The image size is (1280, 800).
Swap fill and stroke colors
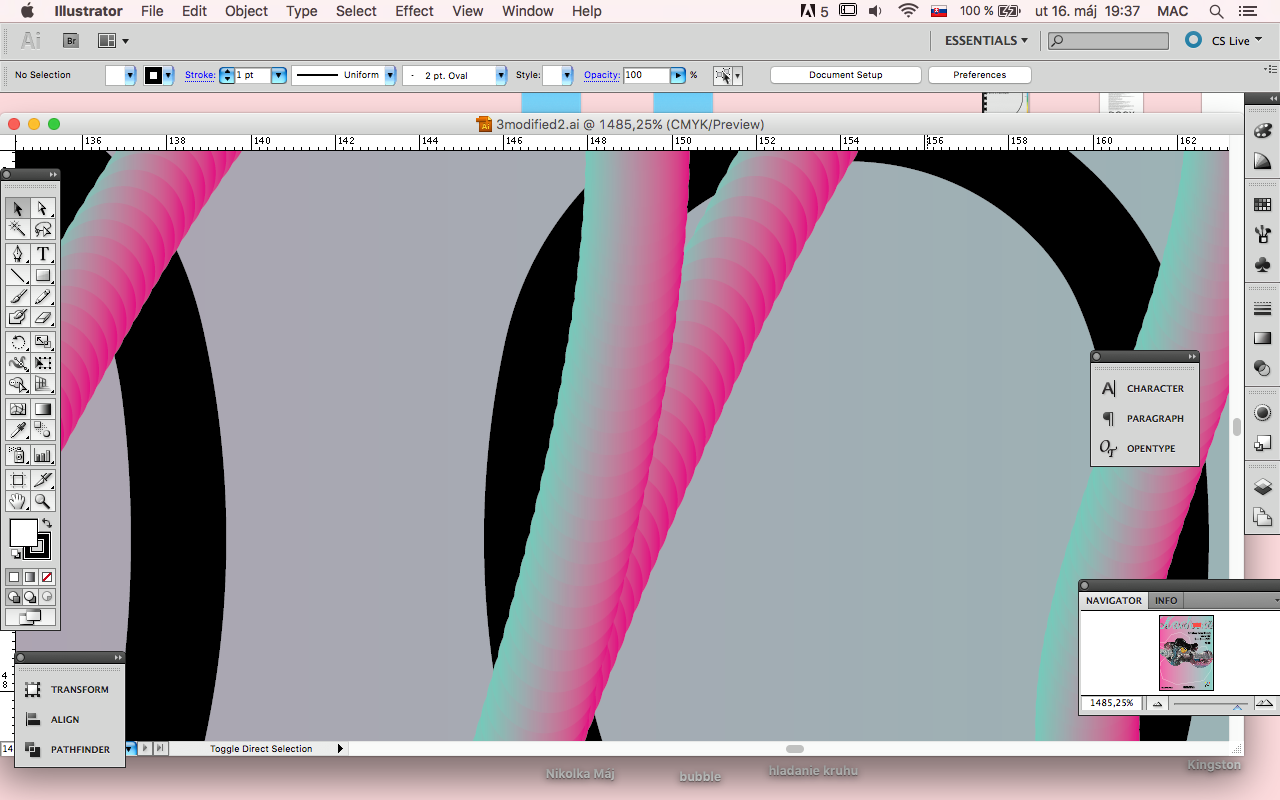coord(46,523)
